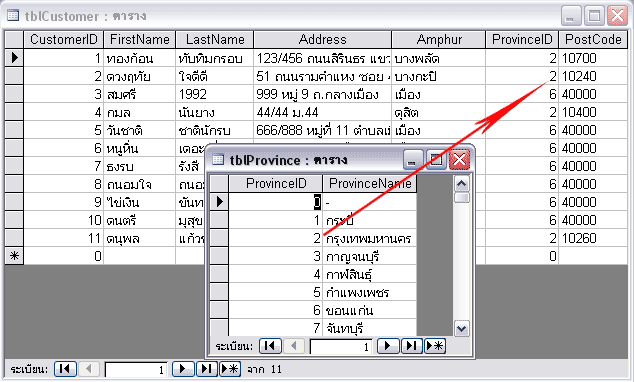Click PostCode cell '10400'
Viewport: 634px width, 382px height.
point(593,112)
